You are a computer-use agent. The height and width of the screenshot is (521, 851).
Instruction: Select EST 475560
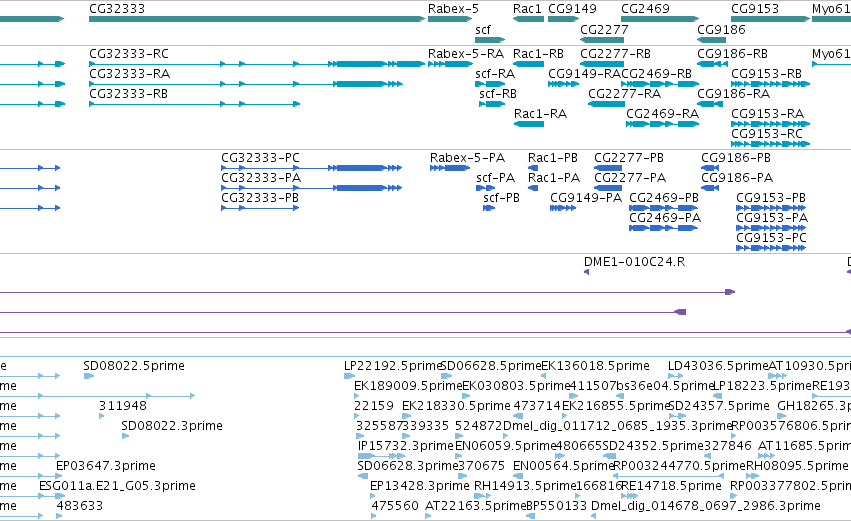(x=395, y=505)
